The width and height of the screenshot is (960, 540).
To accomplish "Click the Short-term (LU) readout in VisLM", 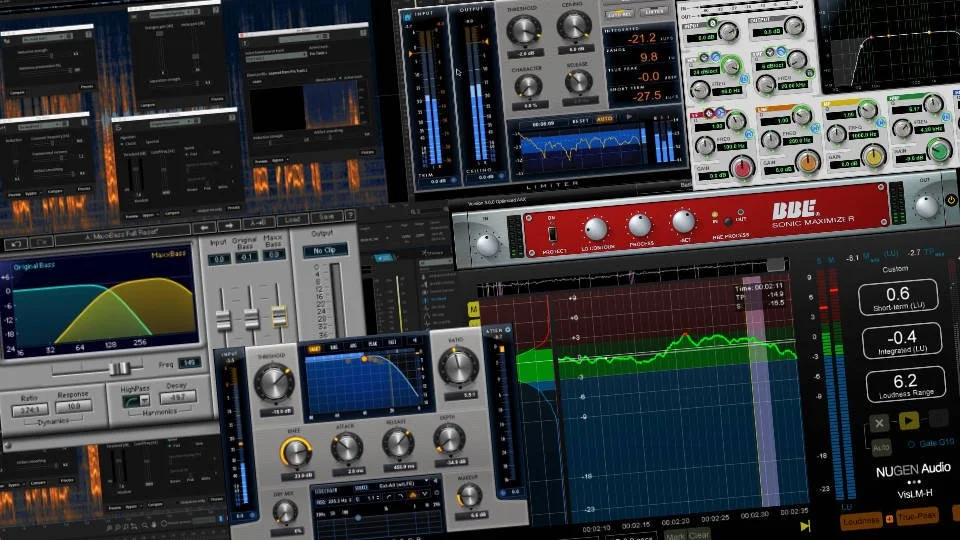I will pyautogui.click(x=898, y=298).
